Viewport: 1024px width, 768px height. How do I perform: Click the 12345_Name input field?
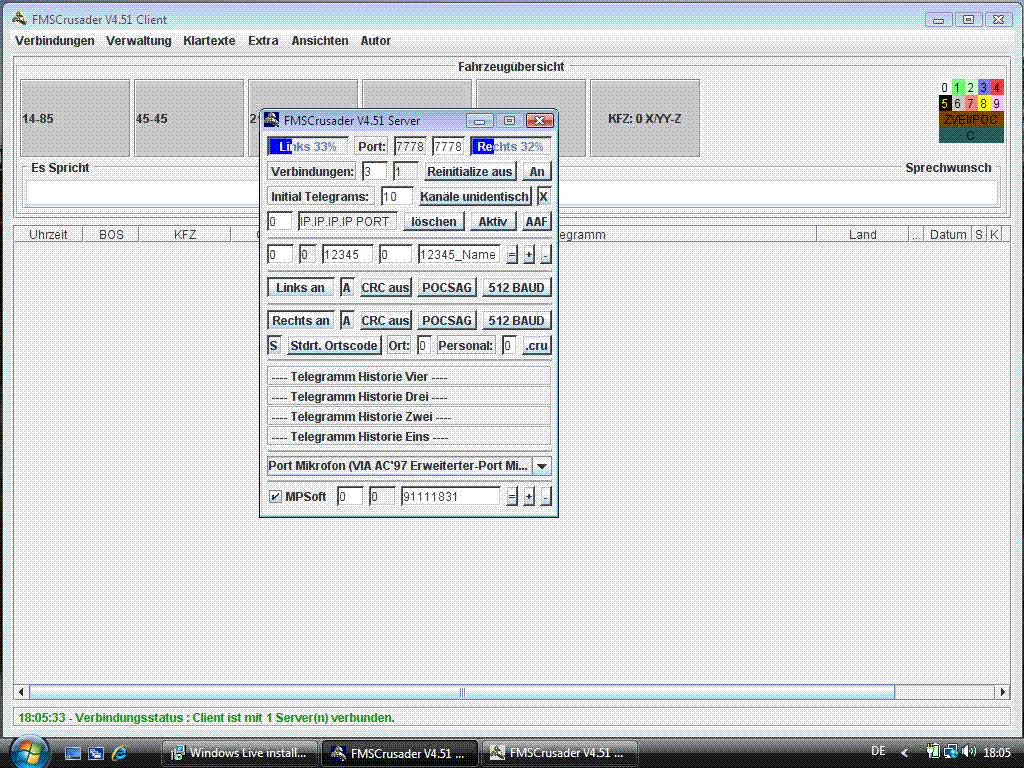(459, 255)
